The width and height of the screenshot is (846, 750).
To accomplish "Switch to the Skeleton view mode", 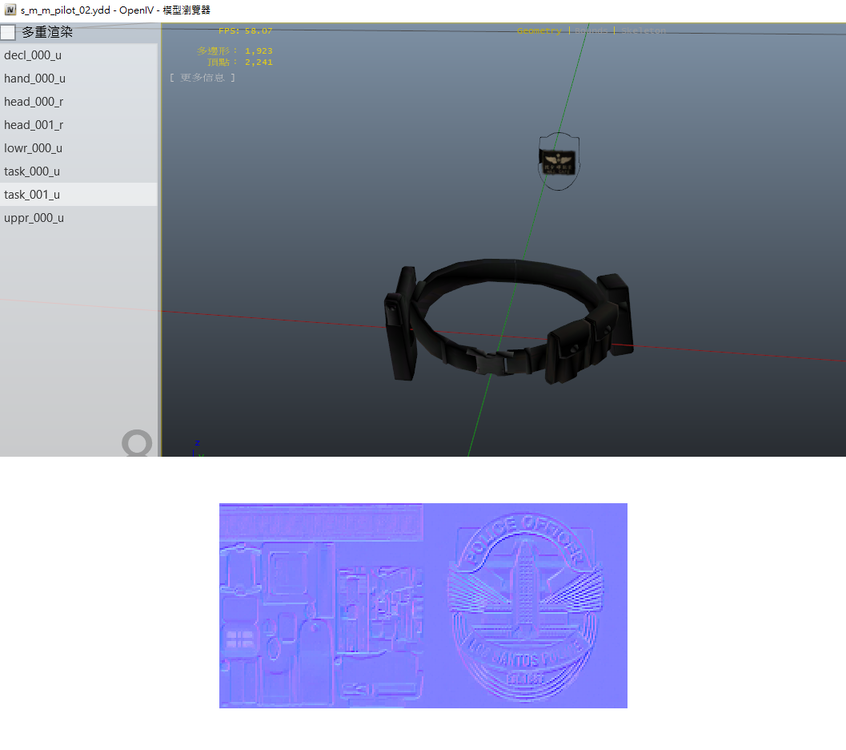I will coord(644,31).
